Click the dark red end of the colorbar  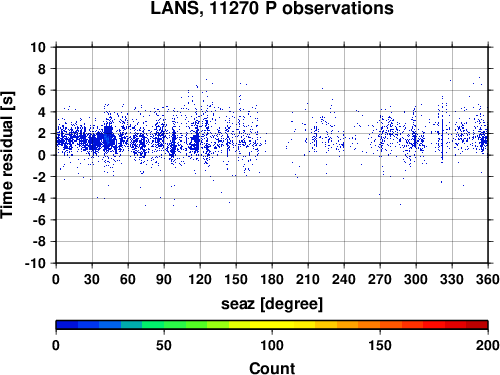point(477,325)
